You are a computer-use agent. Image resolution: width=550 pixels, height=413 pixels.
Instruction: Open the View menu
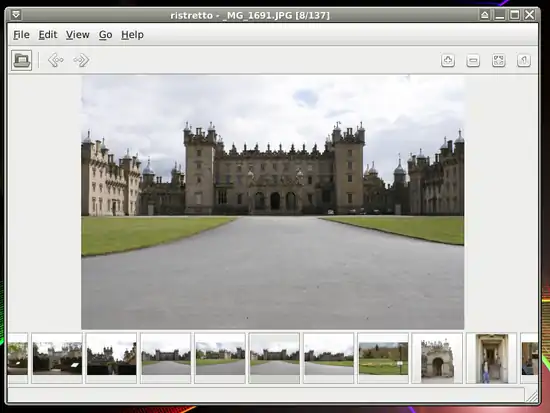pos(78,35)
